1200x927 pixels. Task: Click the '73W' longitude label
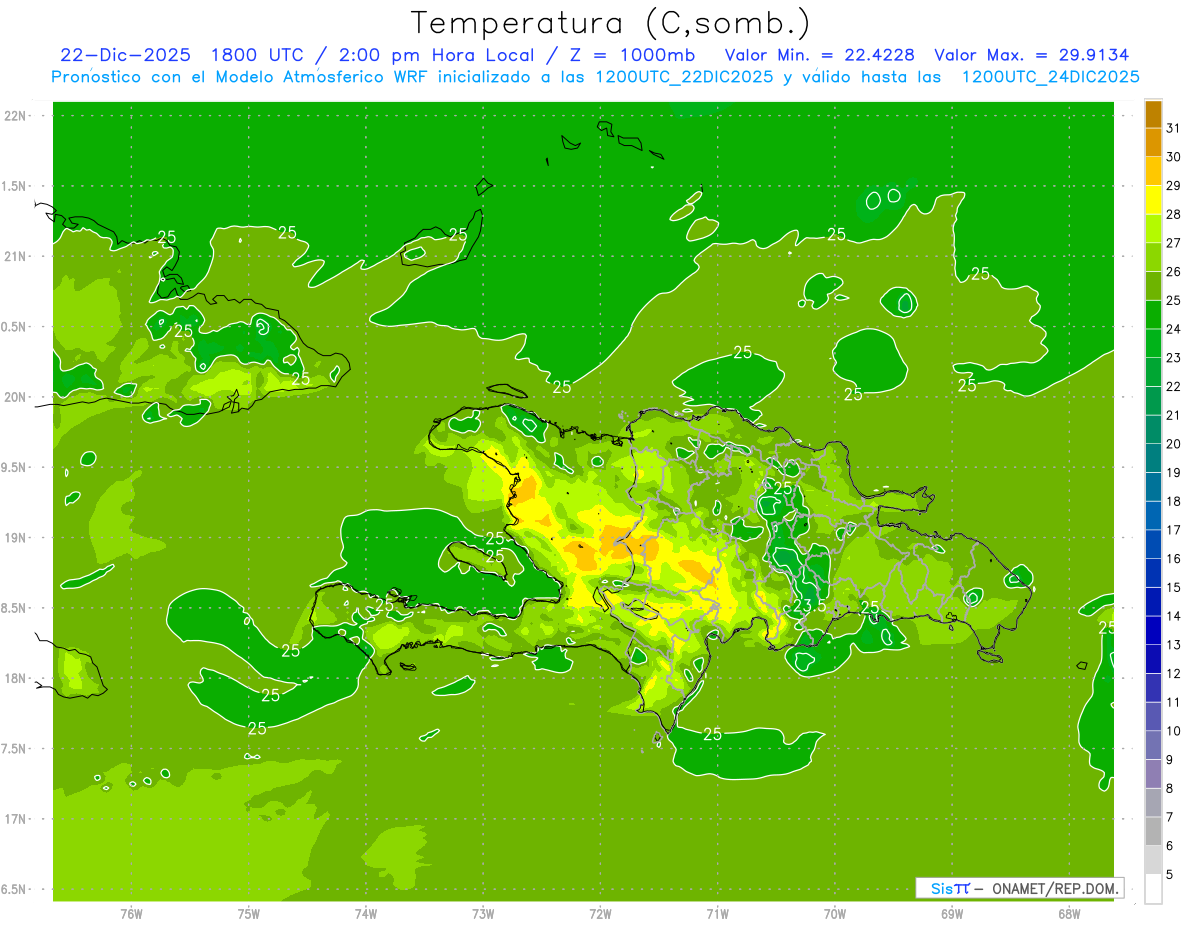click(x=483, y=913)
